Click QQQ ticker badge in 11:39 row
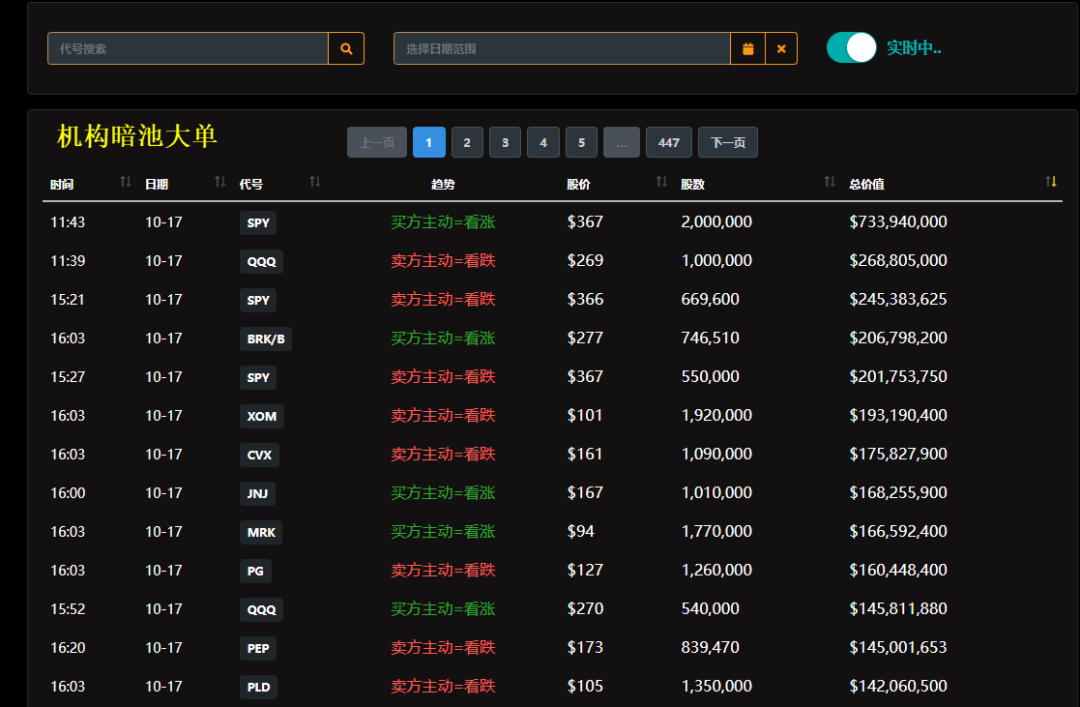 [x=262, y=261]
